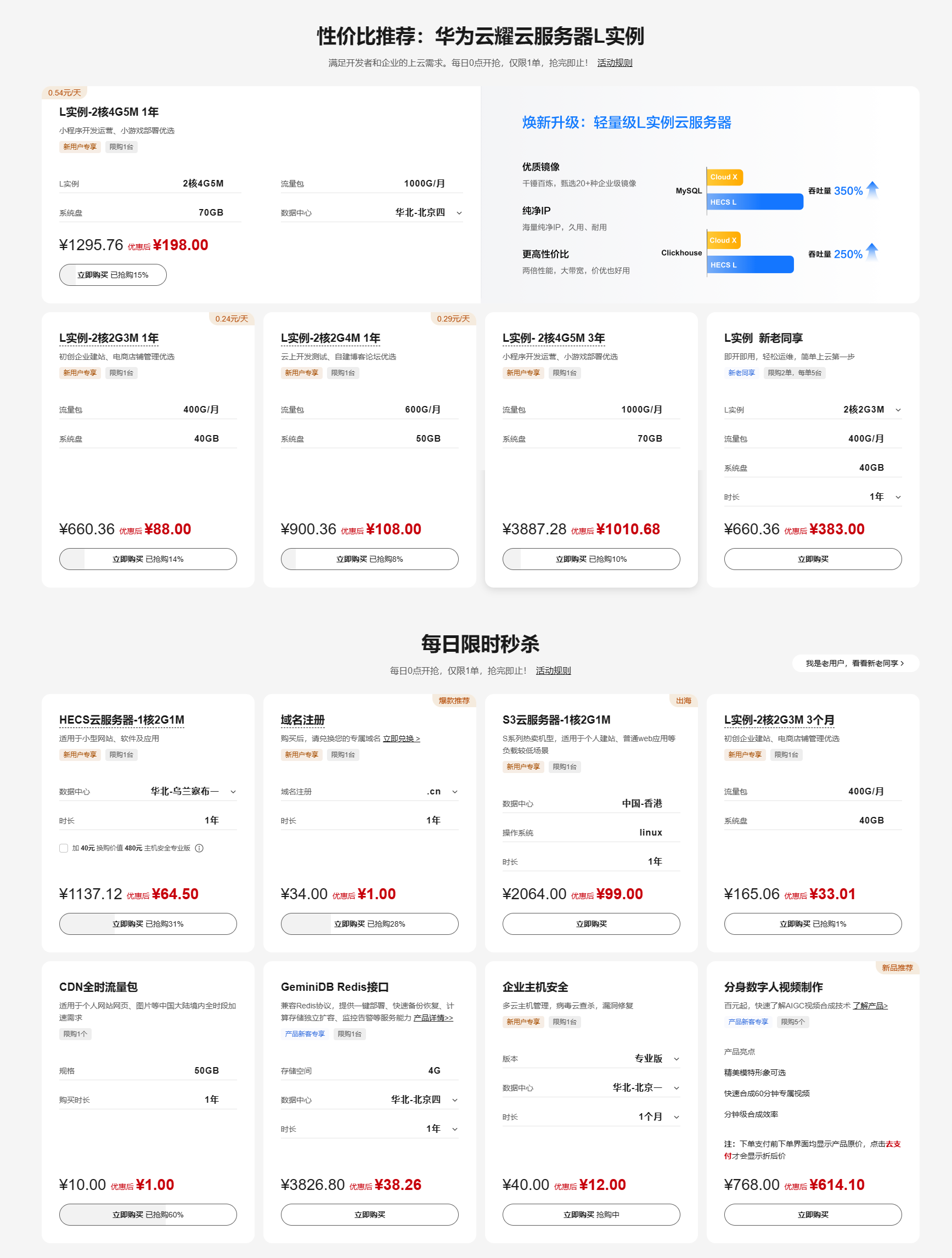Open 产品详情>> link in GeminiDB Redis card
The height and width of the screenshot is (1258, 952).
click(433, 1018)
